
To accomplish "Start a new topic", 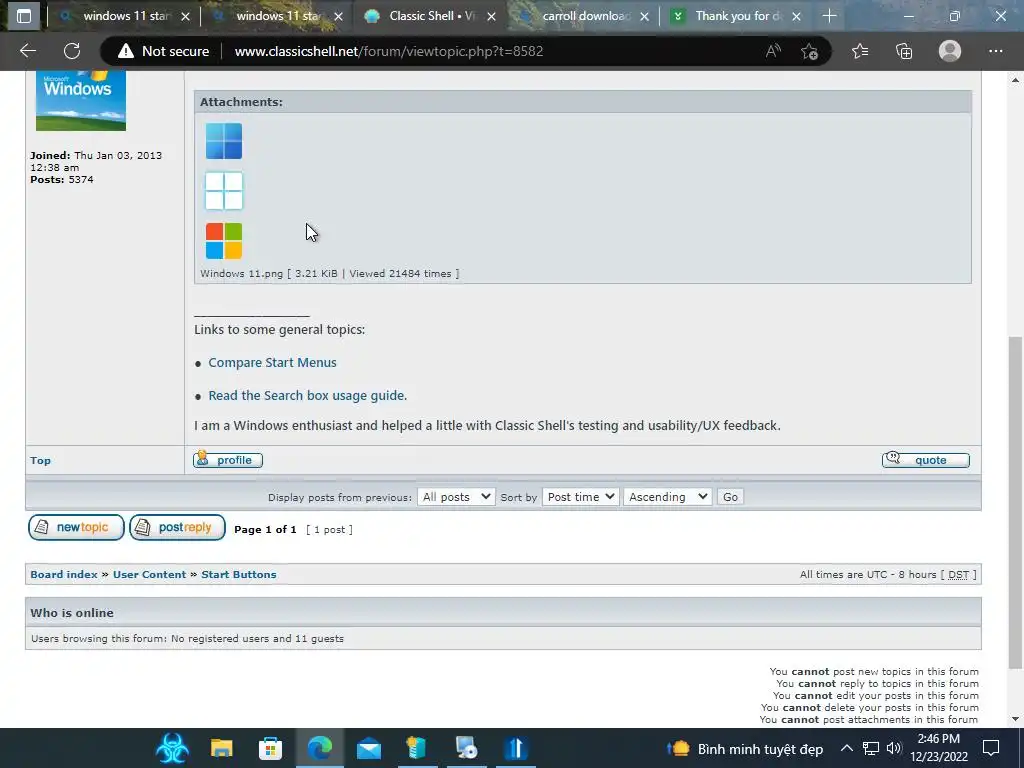I will tap(76, 528).
